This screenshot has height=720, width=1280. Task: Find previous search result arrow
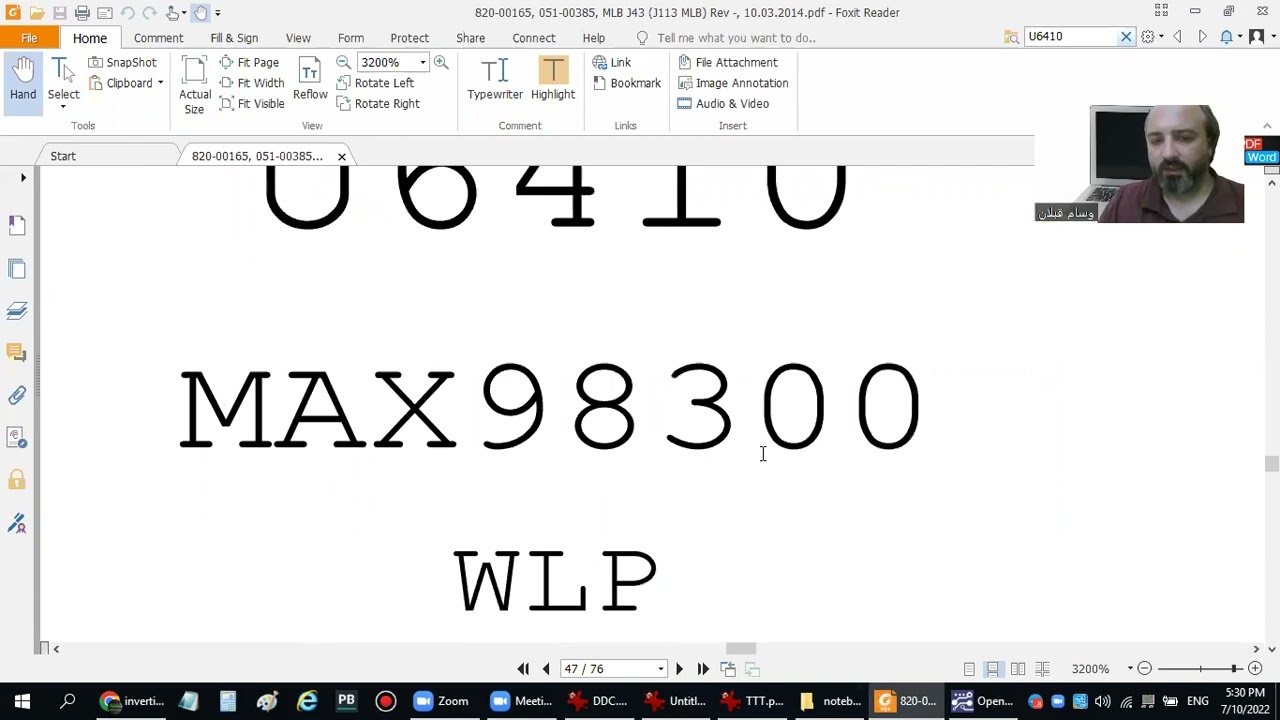(1177, 37)
